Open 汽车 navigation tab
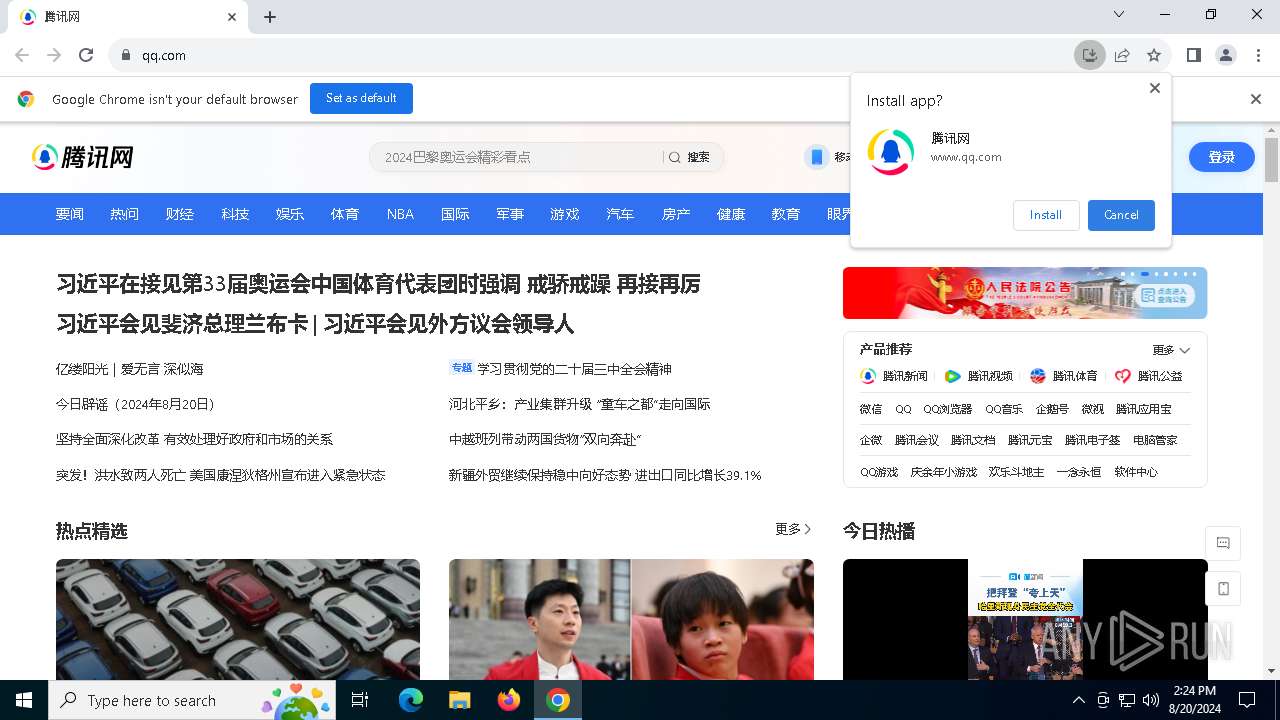This screenshot has height=720, width=1280. point(620,214)
